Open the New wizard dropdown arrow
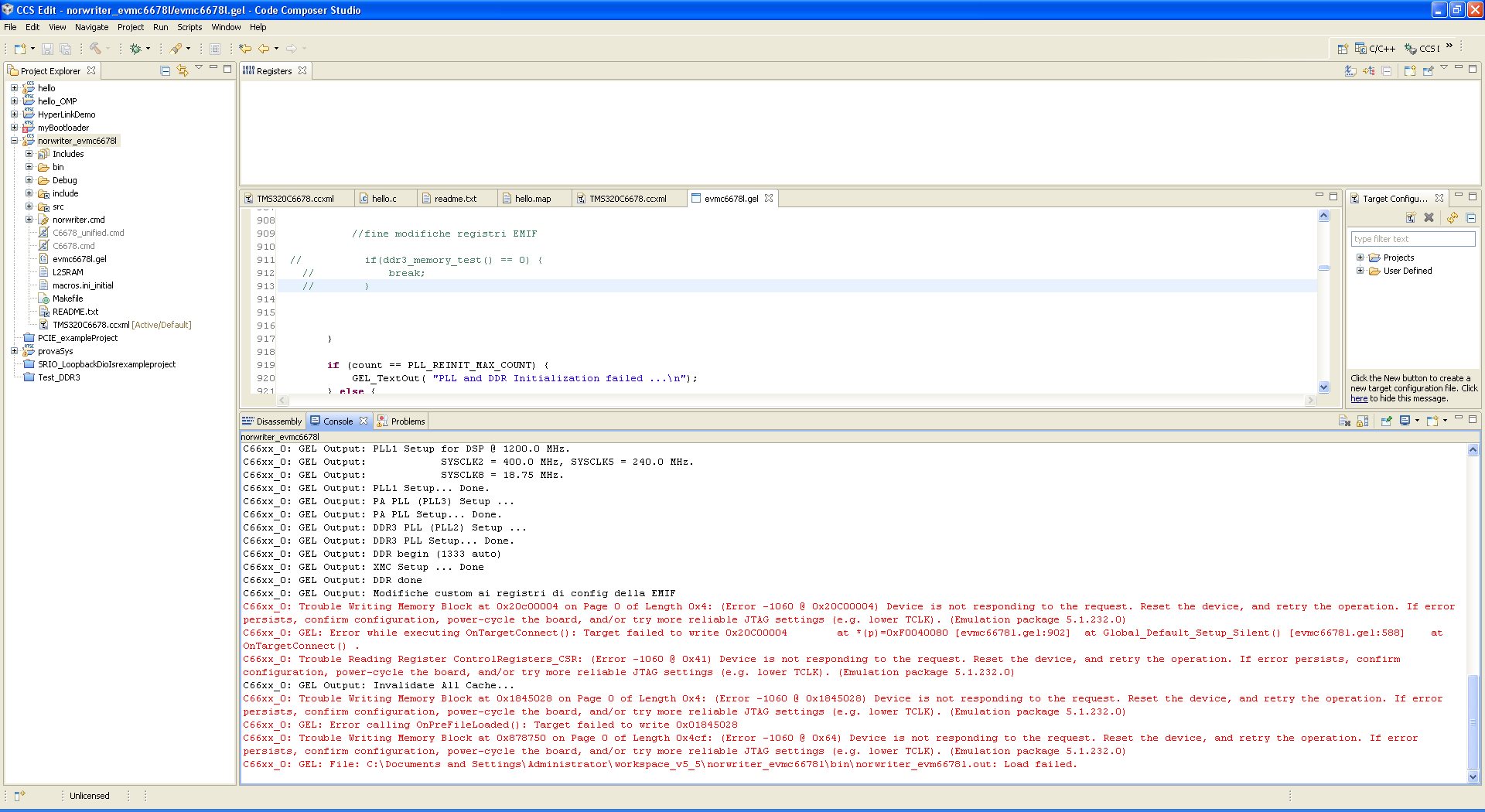1485x812 pixels. coord(32,49)
